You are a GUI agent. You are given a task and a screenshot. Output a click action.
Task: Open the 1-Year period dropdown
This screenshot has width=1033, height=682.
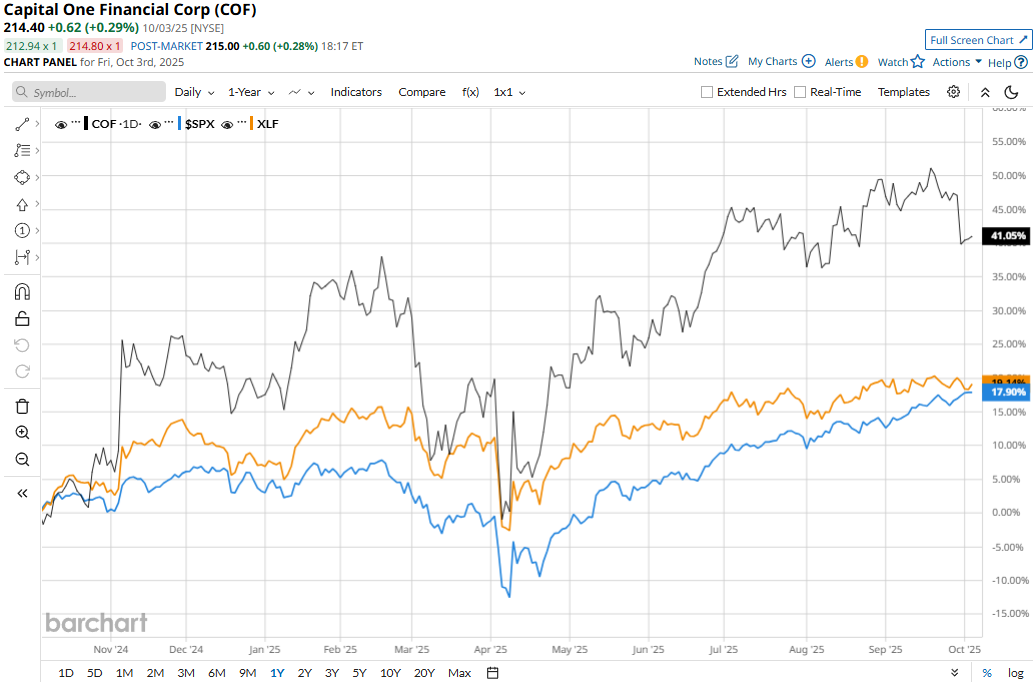[251, 92]
